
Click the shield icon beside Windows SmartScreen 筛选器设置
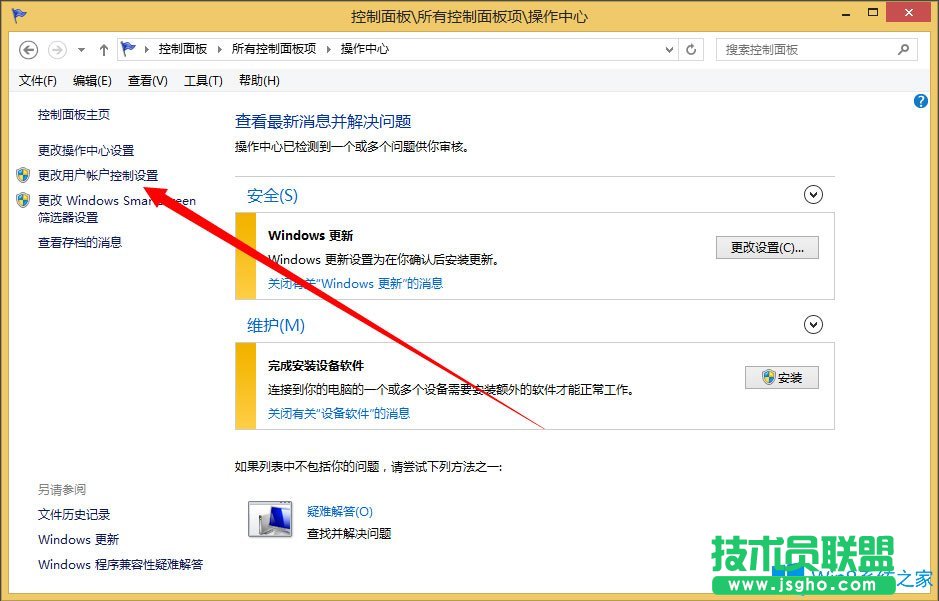pos(23,200)
